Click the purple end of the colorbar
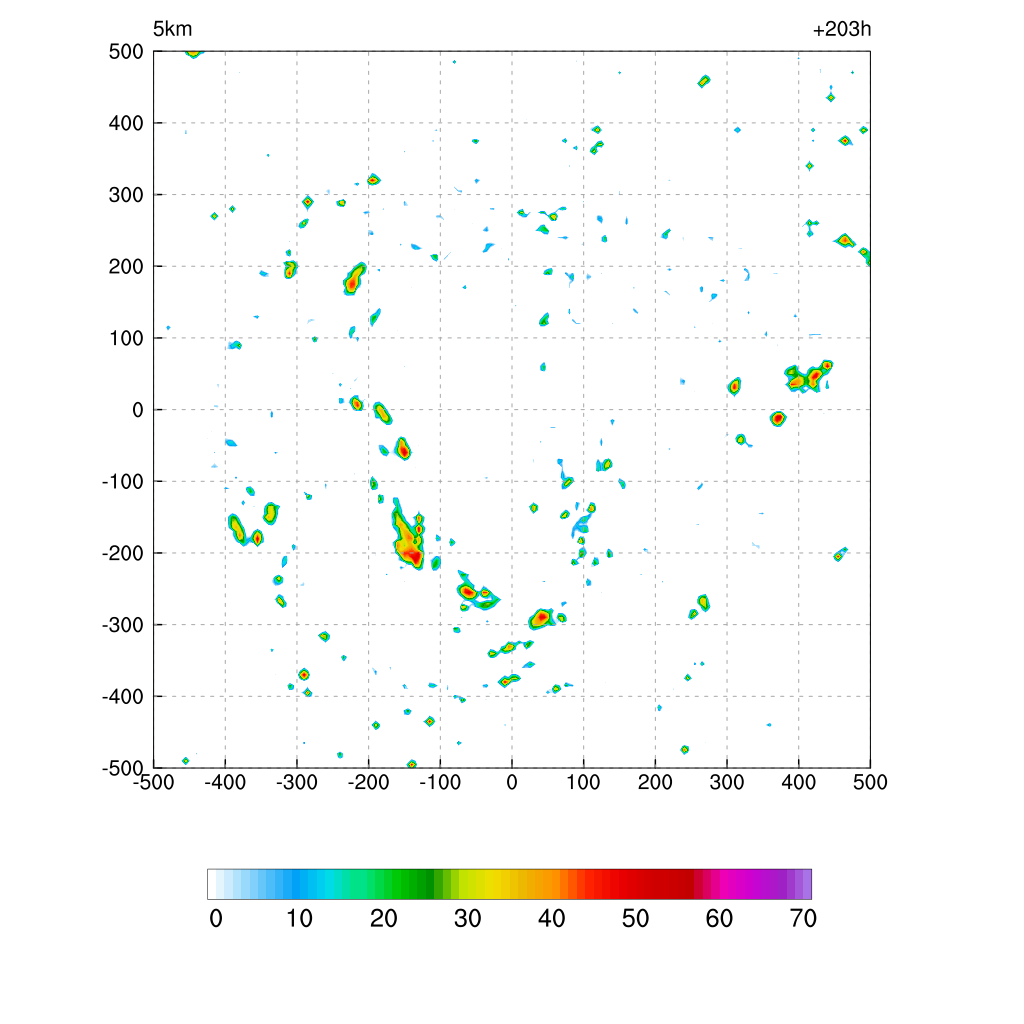The height and width of the screenshot is (1024, 1024). (800, 884)
